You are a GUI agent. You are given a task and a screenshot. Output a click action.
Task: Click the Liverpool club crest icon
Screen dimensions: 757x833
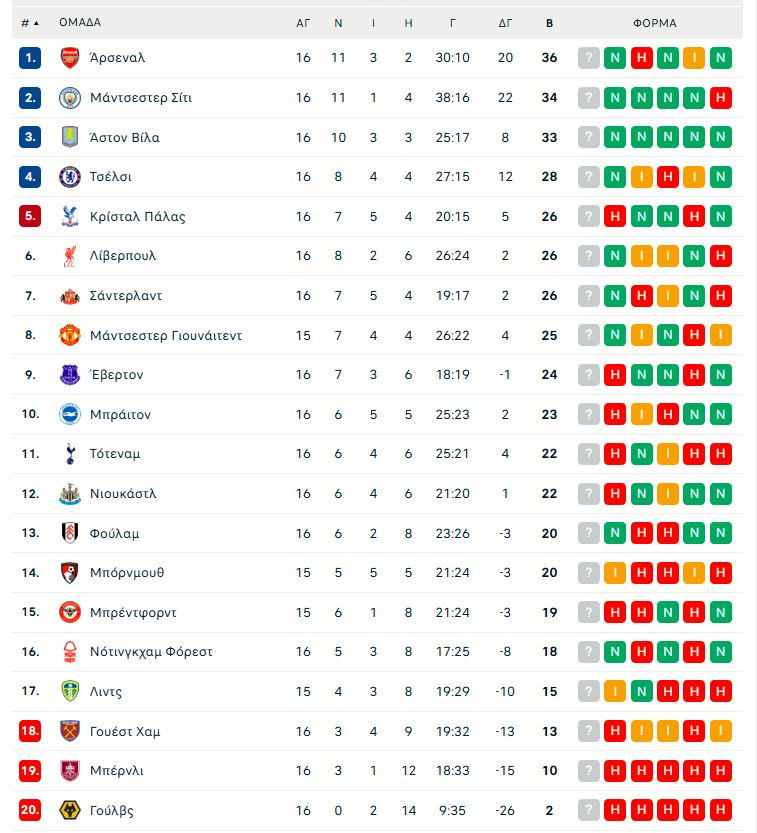coord(69,256)
